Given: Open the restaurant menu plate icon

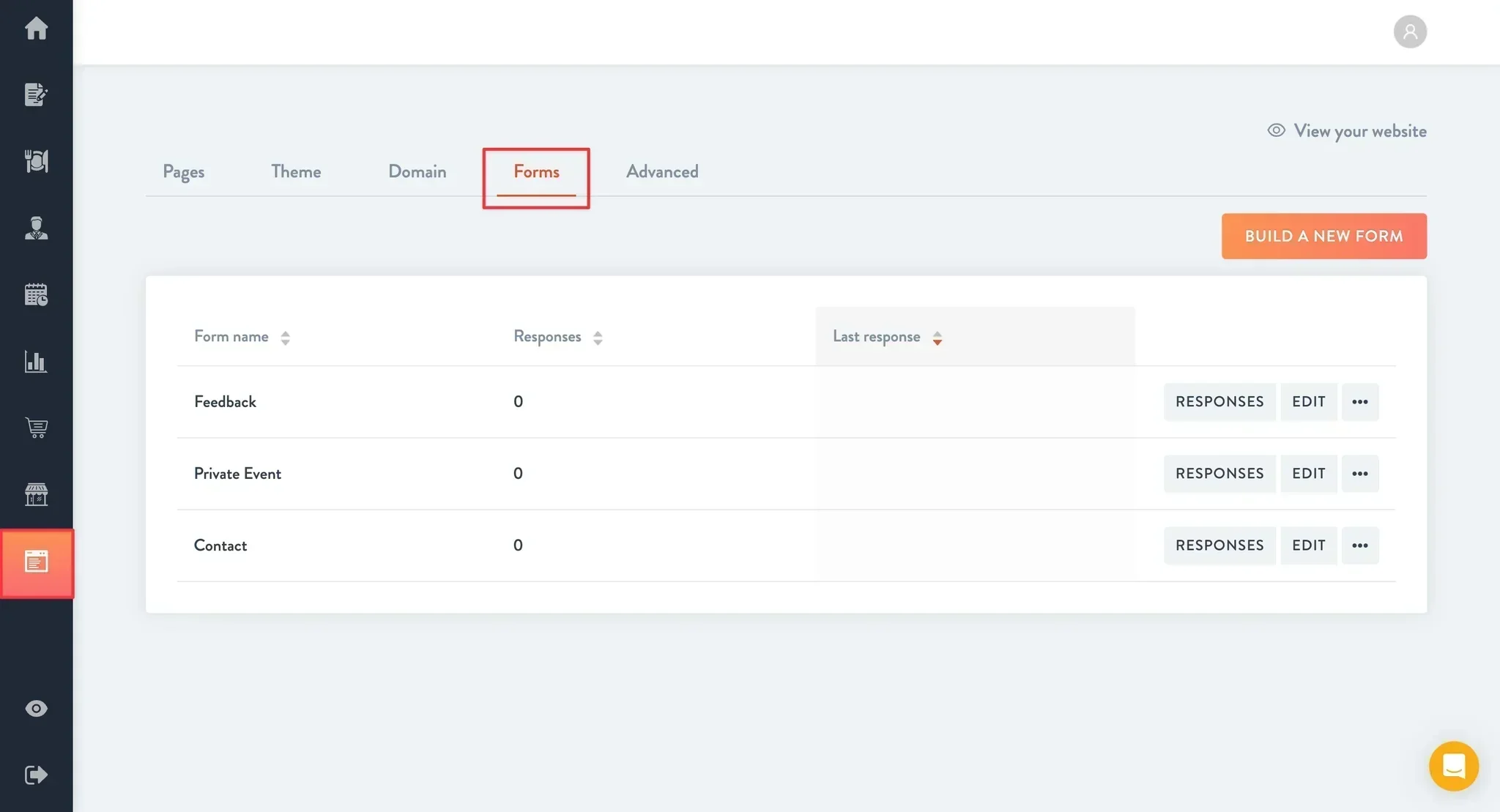Looking at the screenshot, I should click(36, 161).
